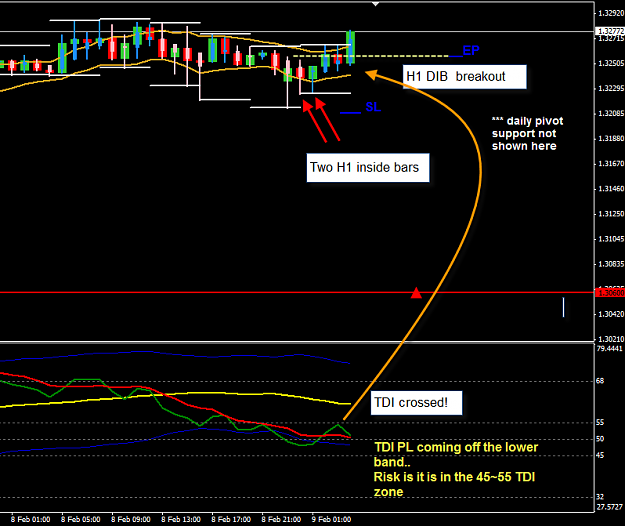Click the 79.4441 indicator scale value

(x=609, y=349)
